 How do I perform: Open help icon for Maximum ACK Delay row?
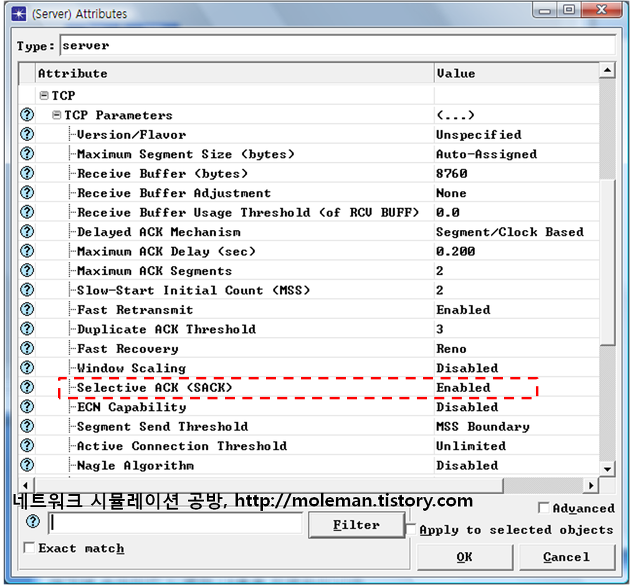(x=27, y=251)
